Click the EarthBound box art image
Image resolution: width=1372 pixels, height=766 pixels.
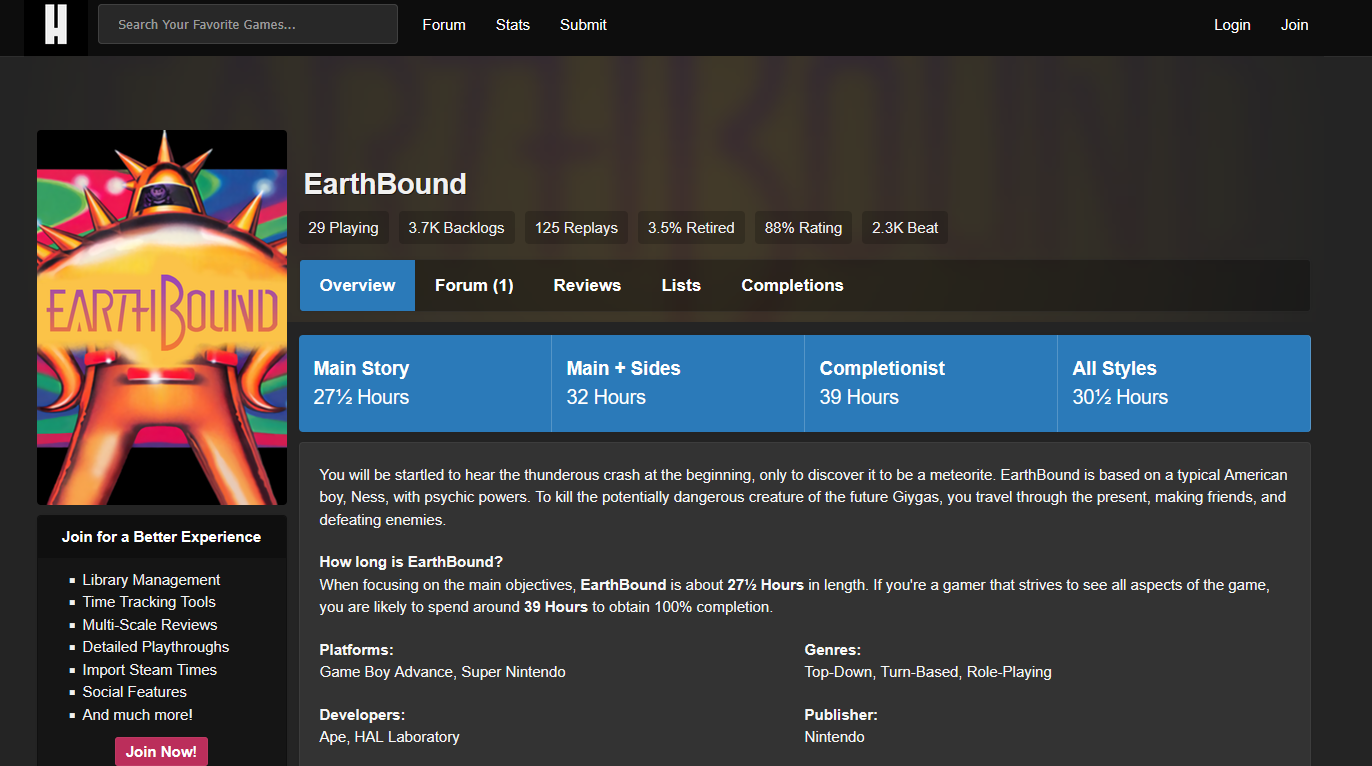click(x=162, y=317)
